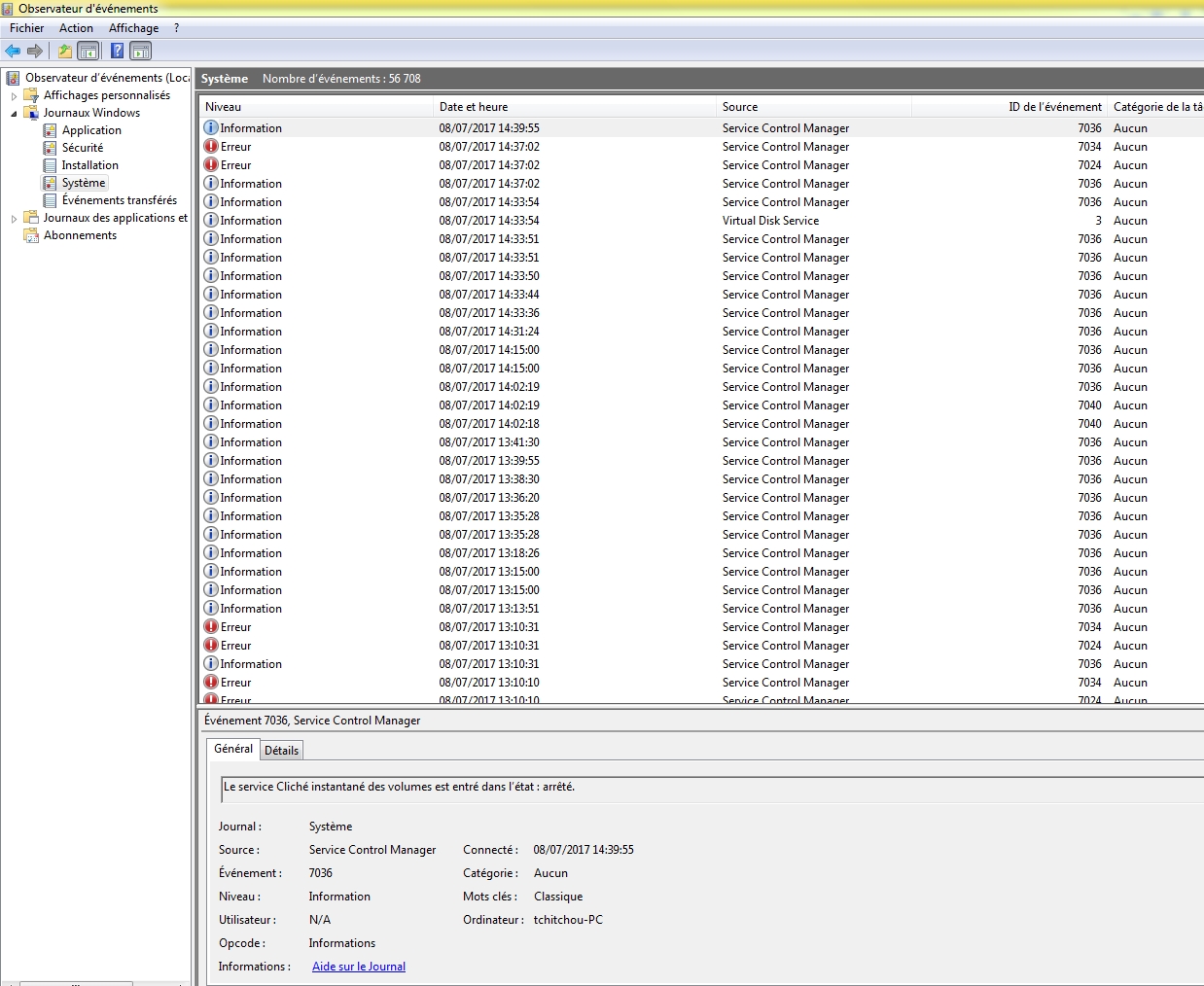Click the forward arrow toolbar icon
Screen dimensions: 1204x986
pyautogui.click(x=35, y=52)
